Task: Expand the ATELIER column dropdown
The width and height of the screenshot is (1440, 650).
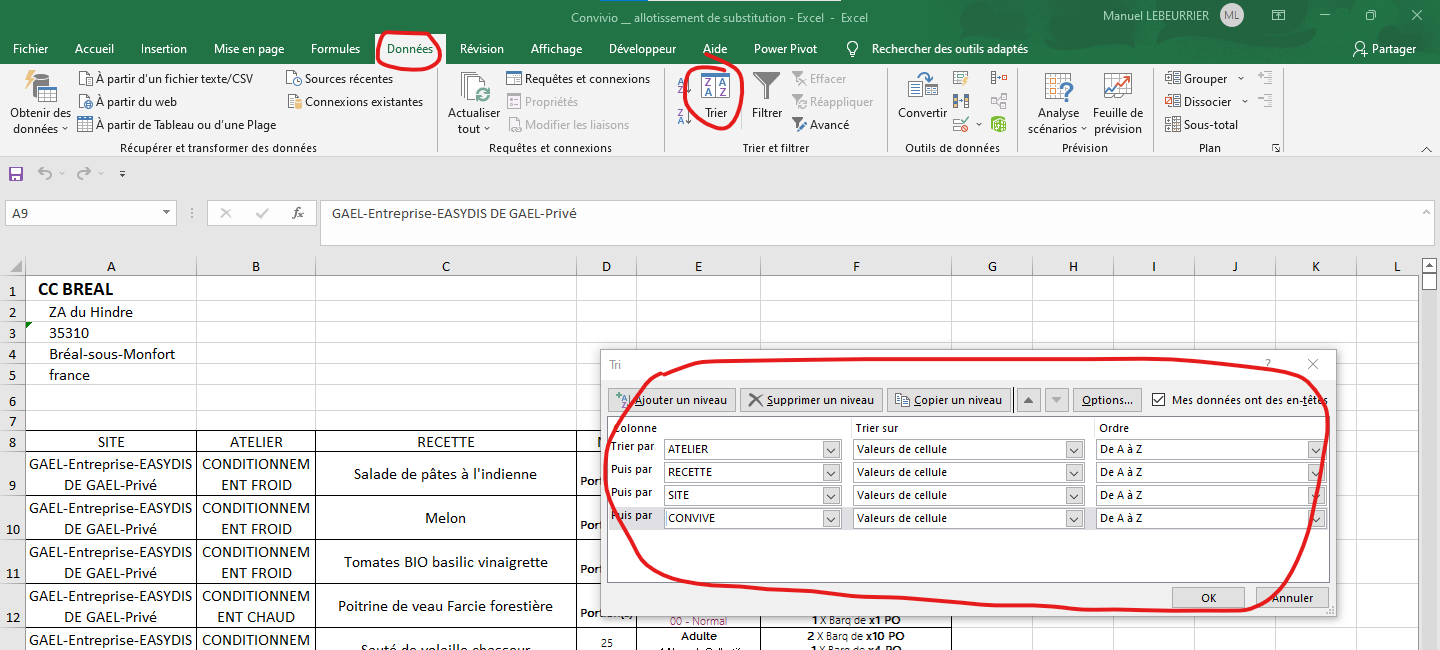Action: [x=831, y=450]
